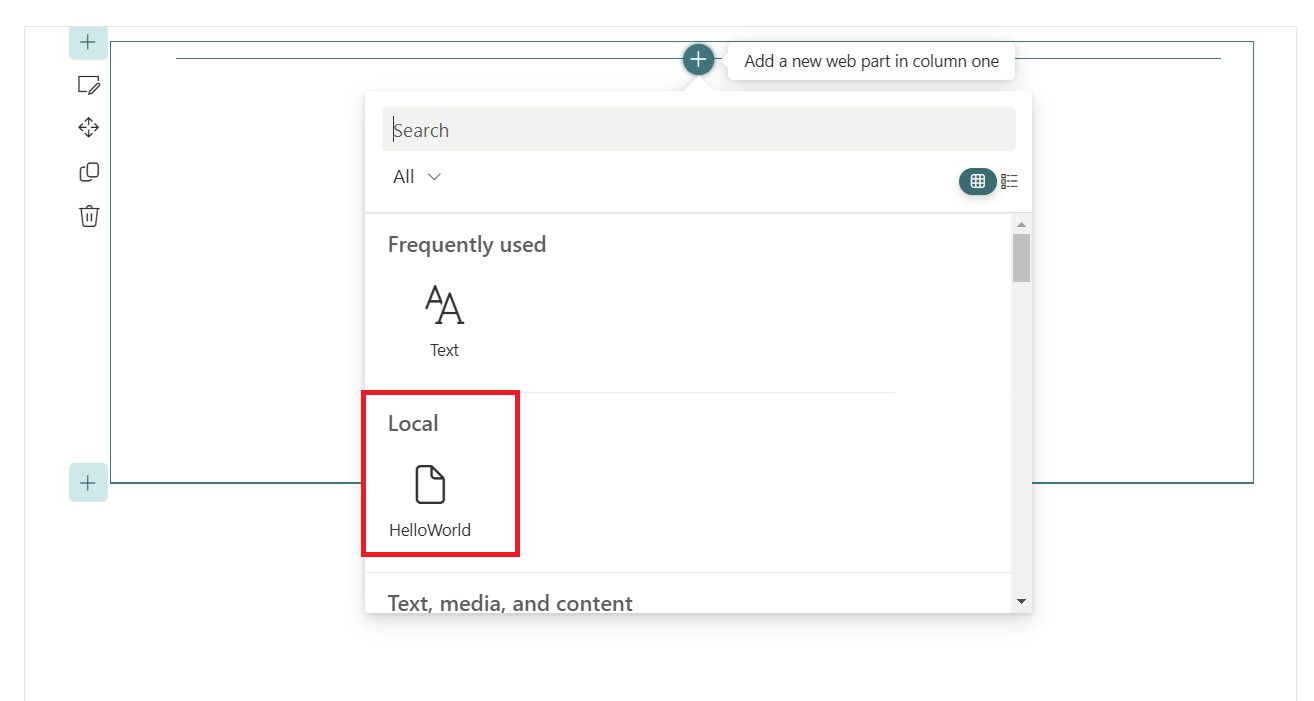Click the scrollbar thumb in the web part picker

(1021, 257)
